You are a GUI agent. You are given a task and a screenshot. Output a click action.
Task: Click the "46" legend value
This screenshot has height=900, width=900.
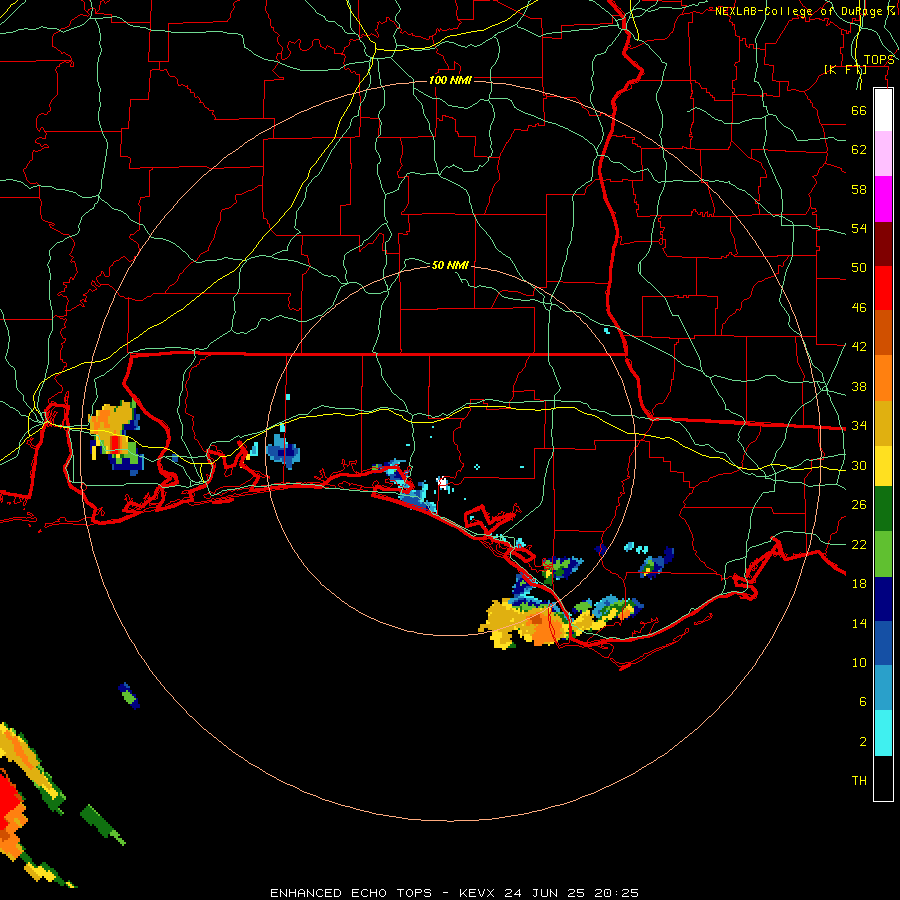pos(859,308)
